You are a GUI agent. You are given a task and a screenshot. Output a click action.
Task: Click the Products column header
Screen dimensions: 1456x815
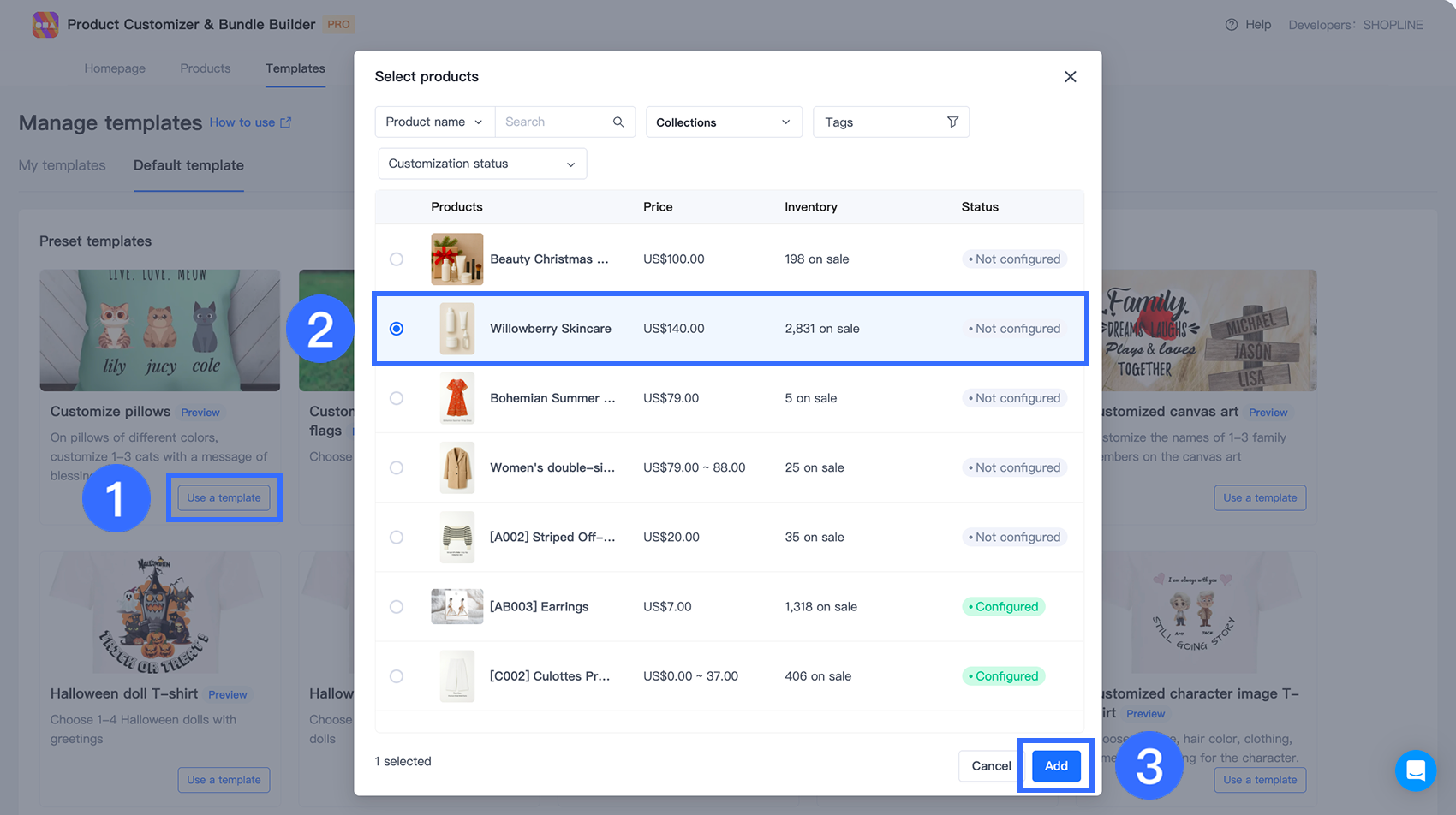456,206
